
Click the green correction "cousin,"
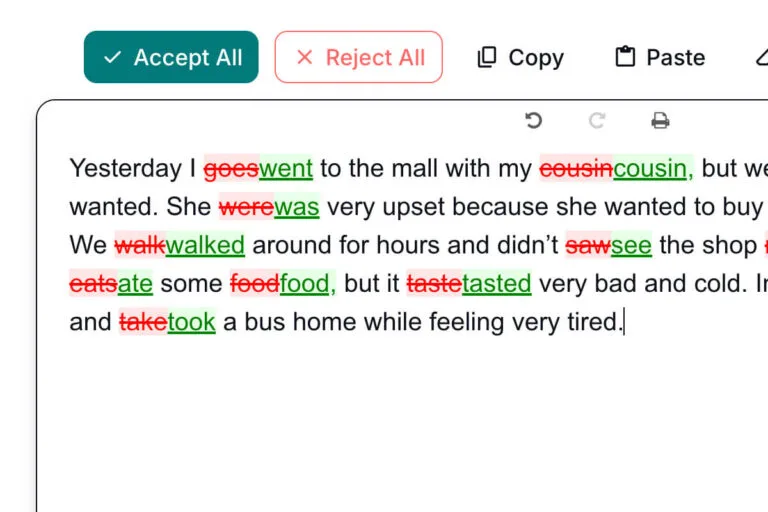[x=653, y=168]
